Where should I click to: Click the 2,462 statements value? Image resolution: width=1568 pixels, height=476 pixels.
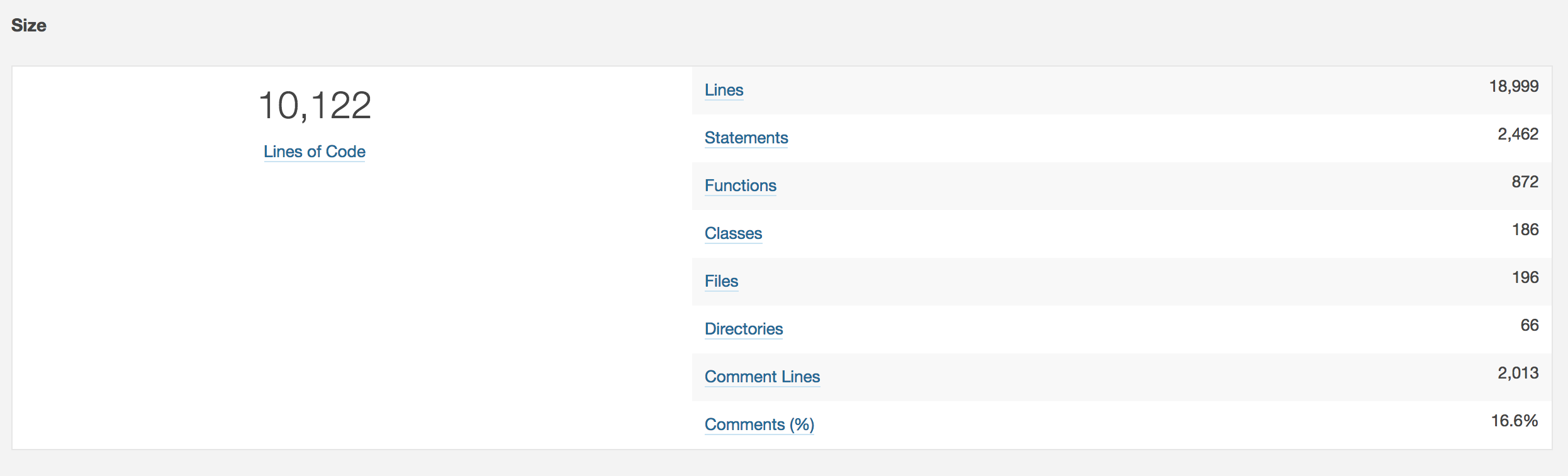[1518, 134]
